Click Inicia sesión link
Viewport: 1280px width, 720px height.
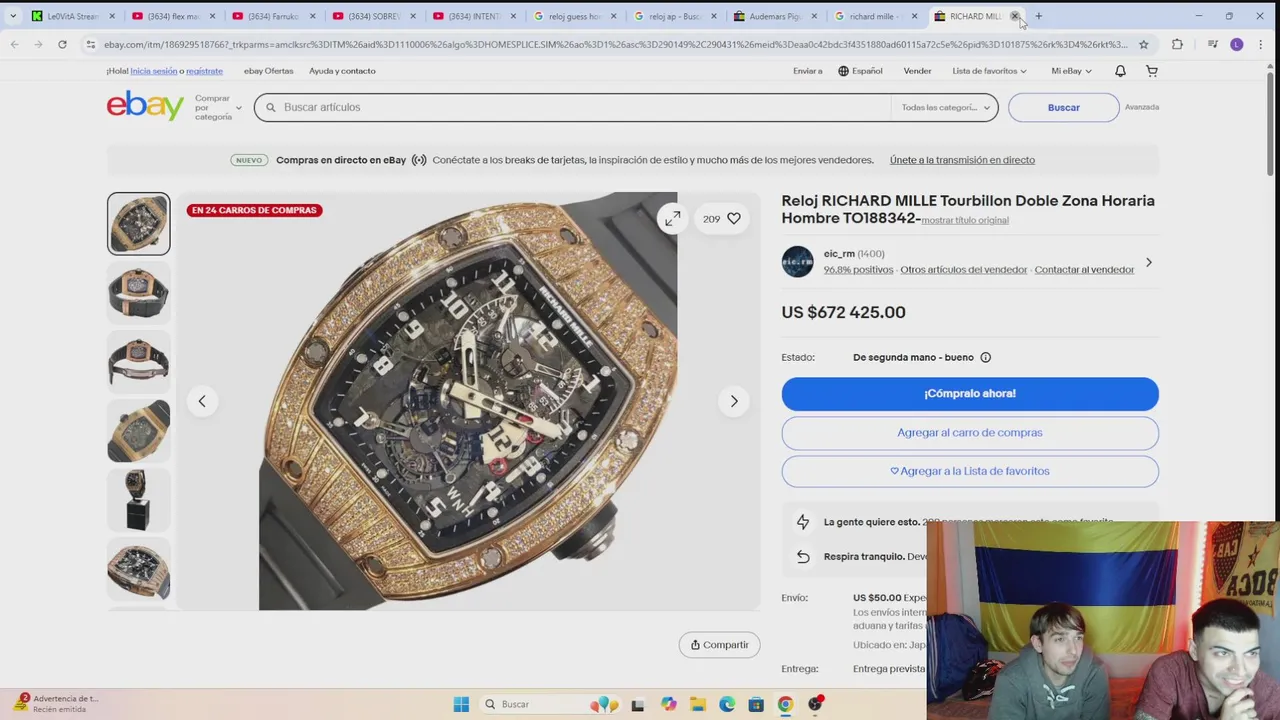tap(153, 71)
